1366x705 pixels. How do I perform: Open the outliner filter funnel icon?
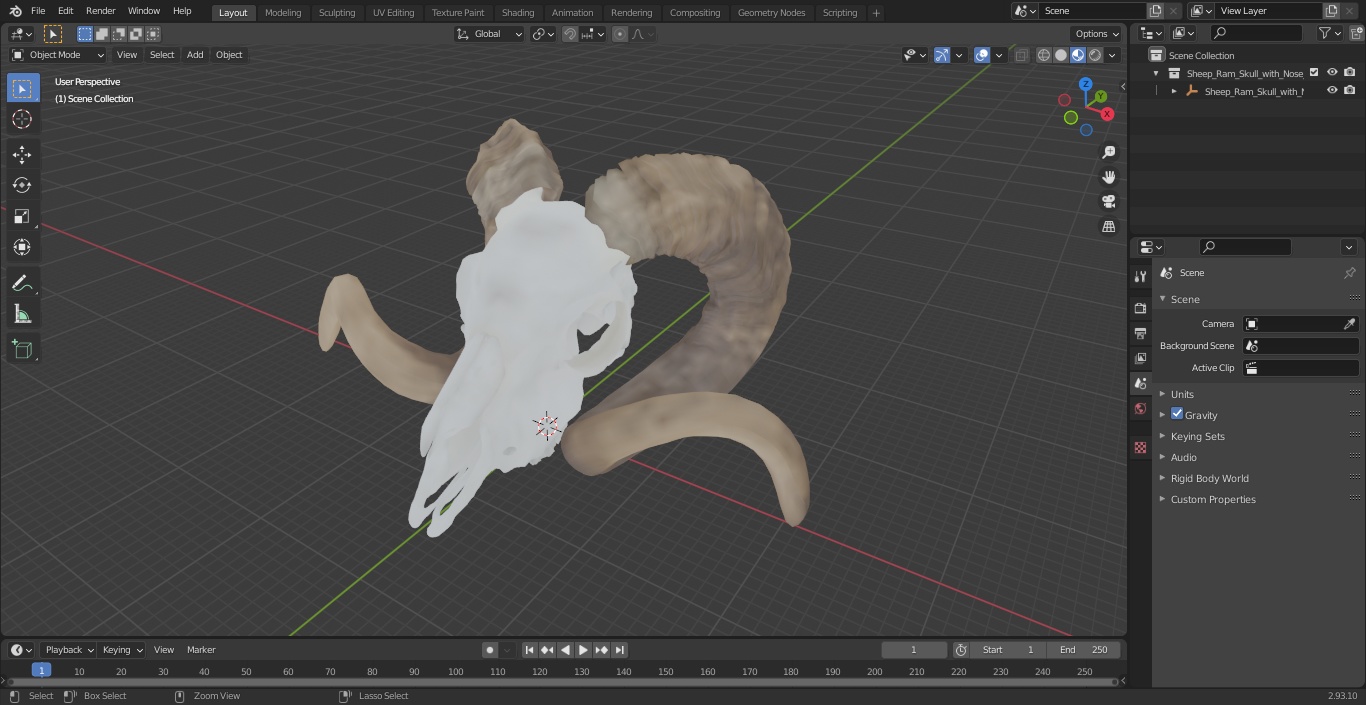(1324, 33)
